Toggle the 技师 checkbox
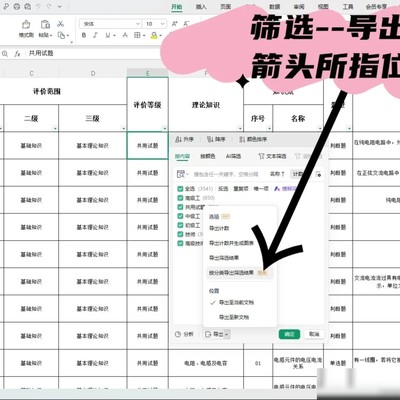This screenshot has width=400, height=400. coord(180,234)
